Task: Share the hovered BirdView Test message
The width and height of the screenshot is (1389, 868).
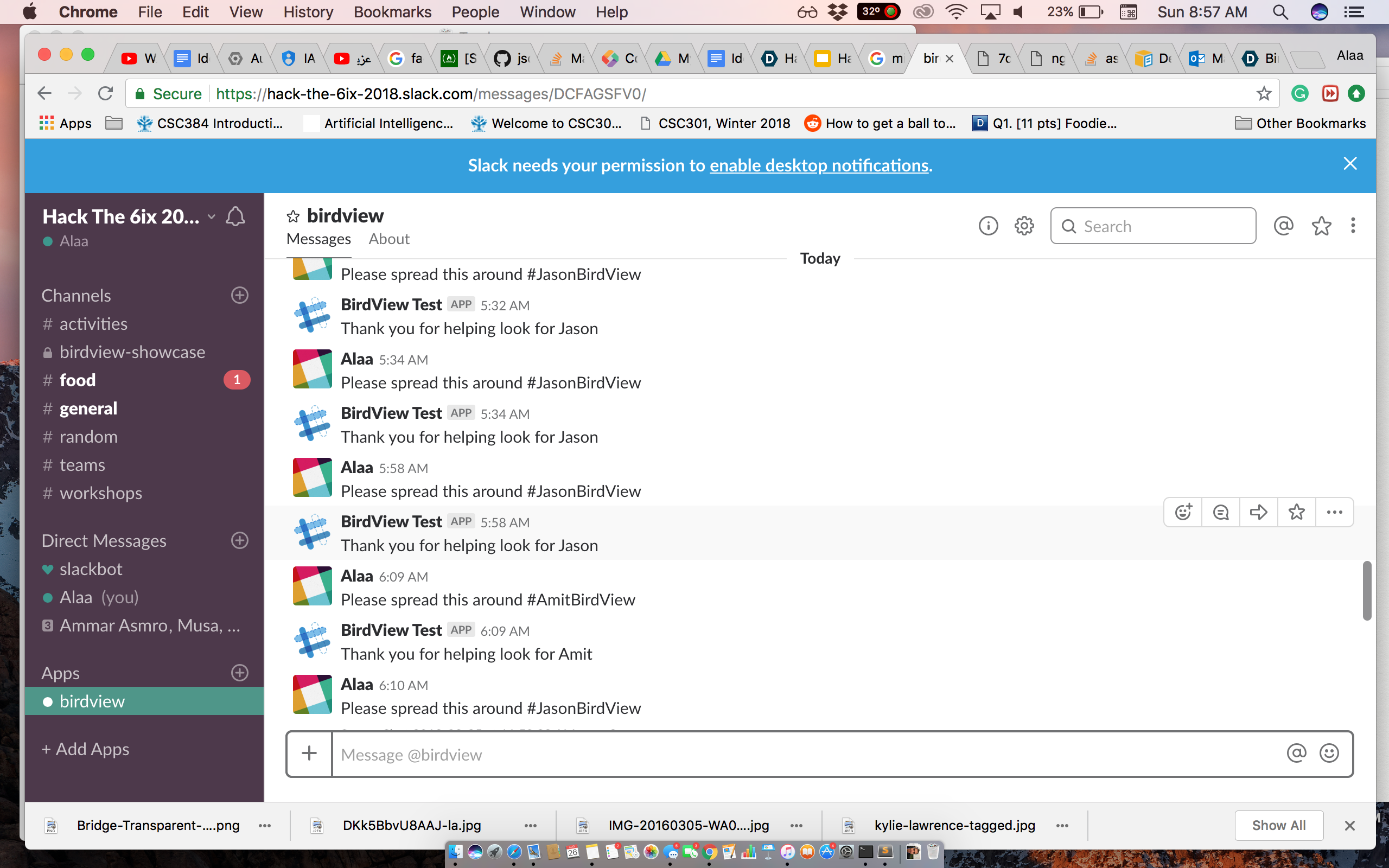Action: [x=1258, y=512]
